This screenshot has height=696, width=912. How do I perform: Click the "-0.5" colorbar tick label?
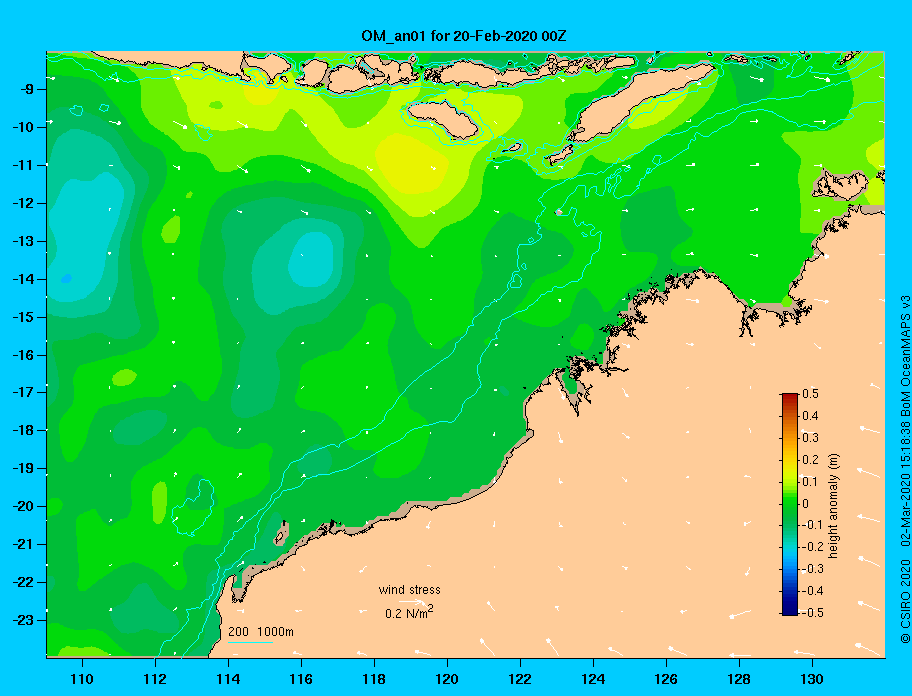pyautogui.click(x=812, y=613)
